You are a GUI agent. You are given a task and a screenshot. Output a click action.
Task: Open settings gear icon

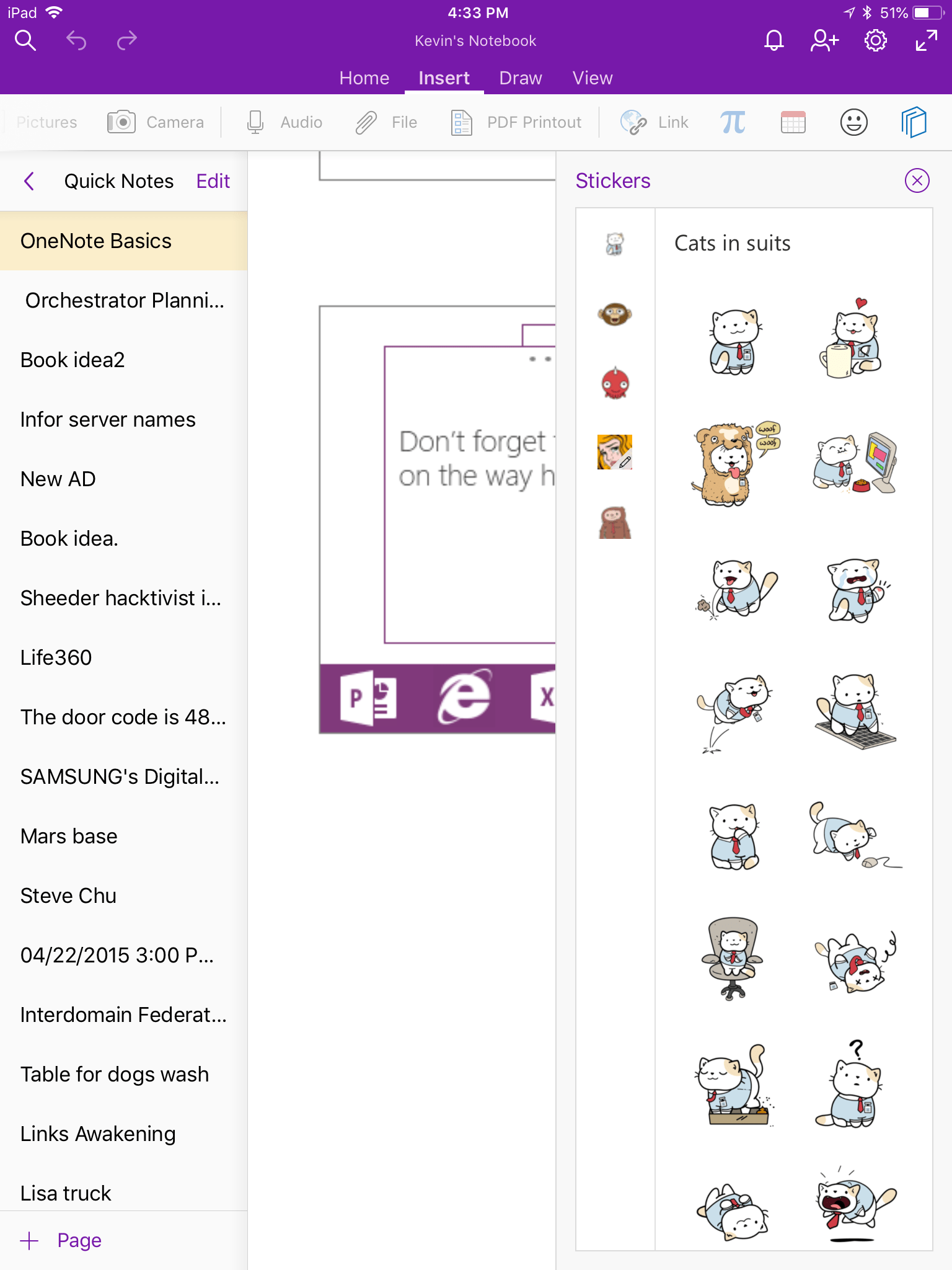[875, 41]
